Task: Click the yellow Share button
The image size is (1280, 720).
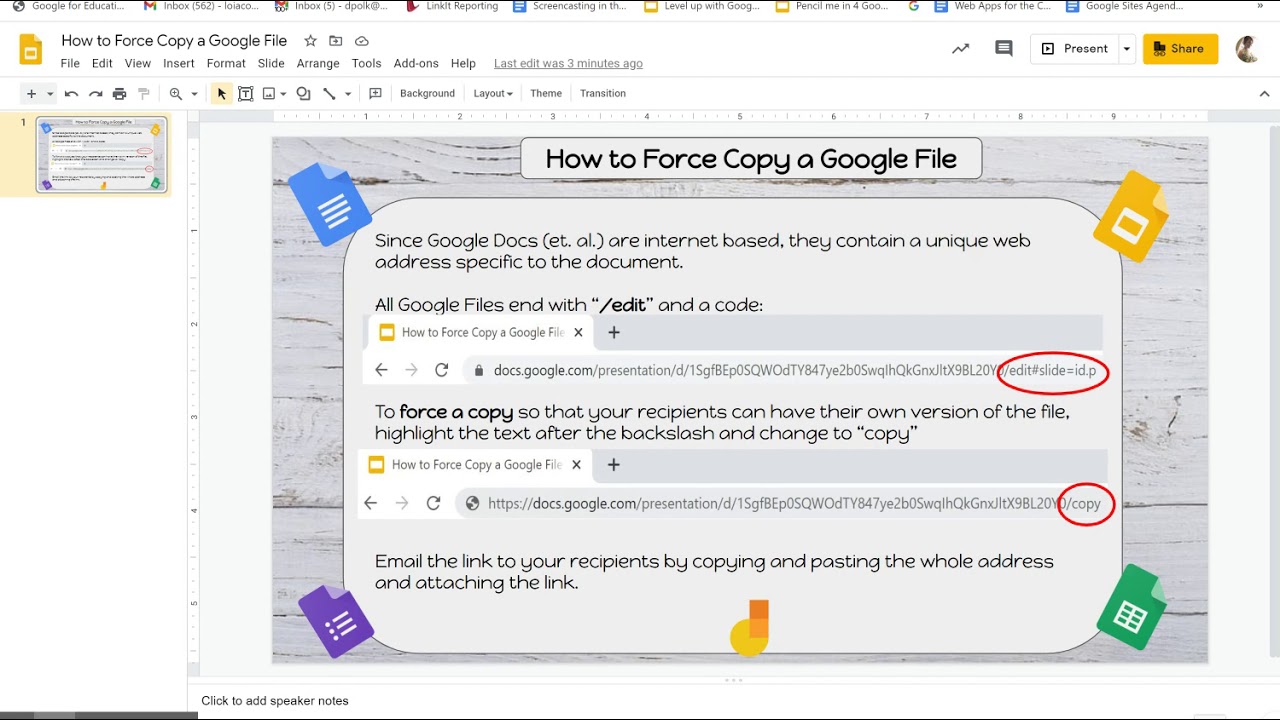Action: point(1180,48)
